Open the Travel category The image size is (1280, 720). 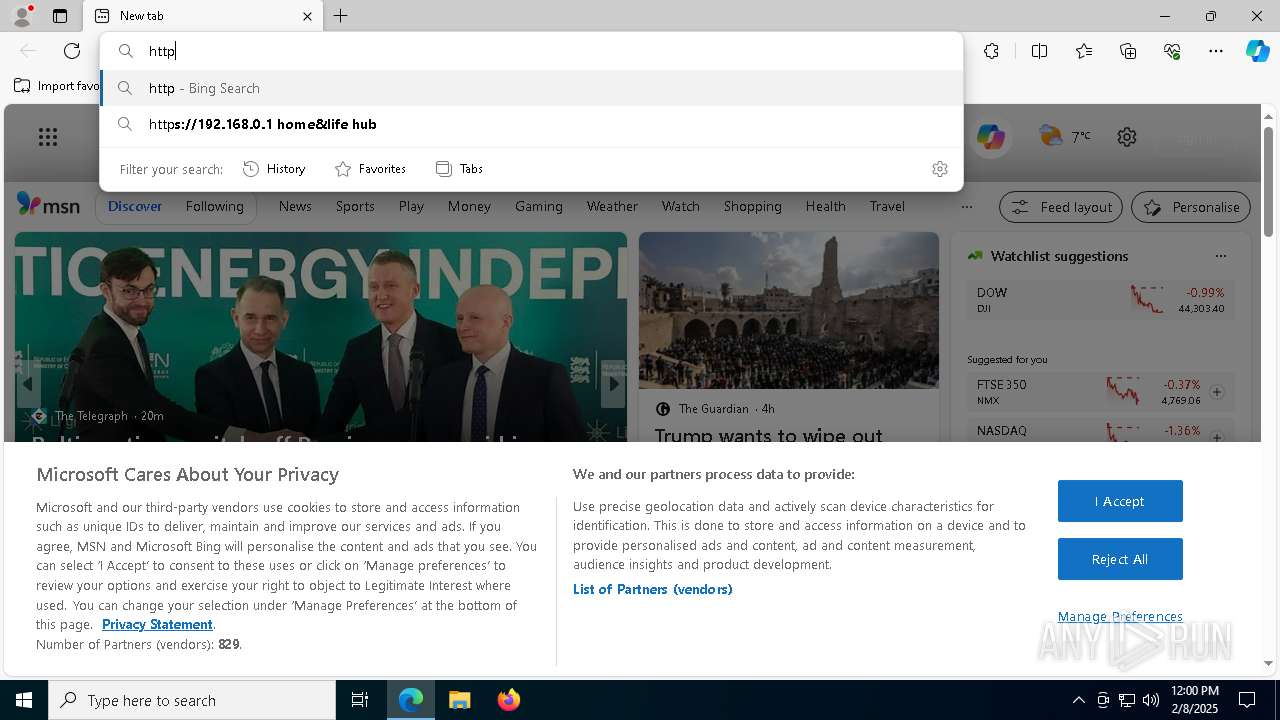tap(887, 206)
